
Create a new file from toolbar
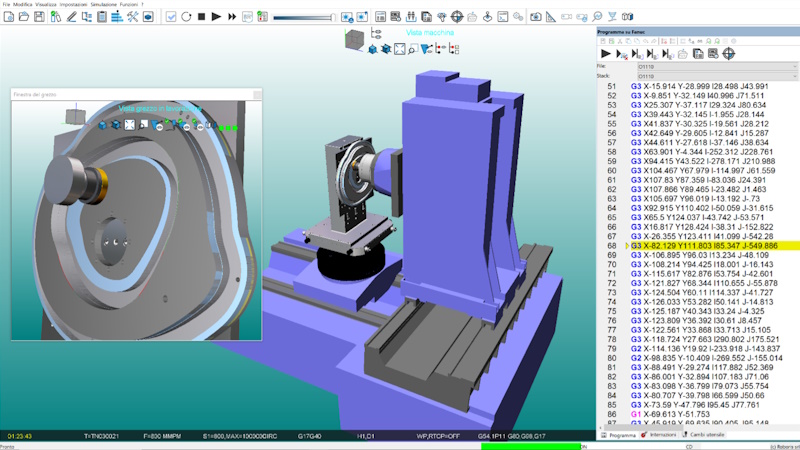point(10,17)
